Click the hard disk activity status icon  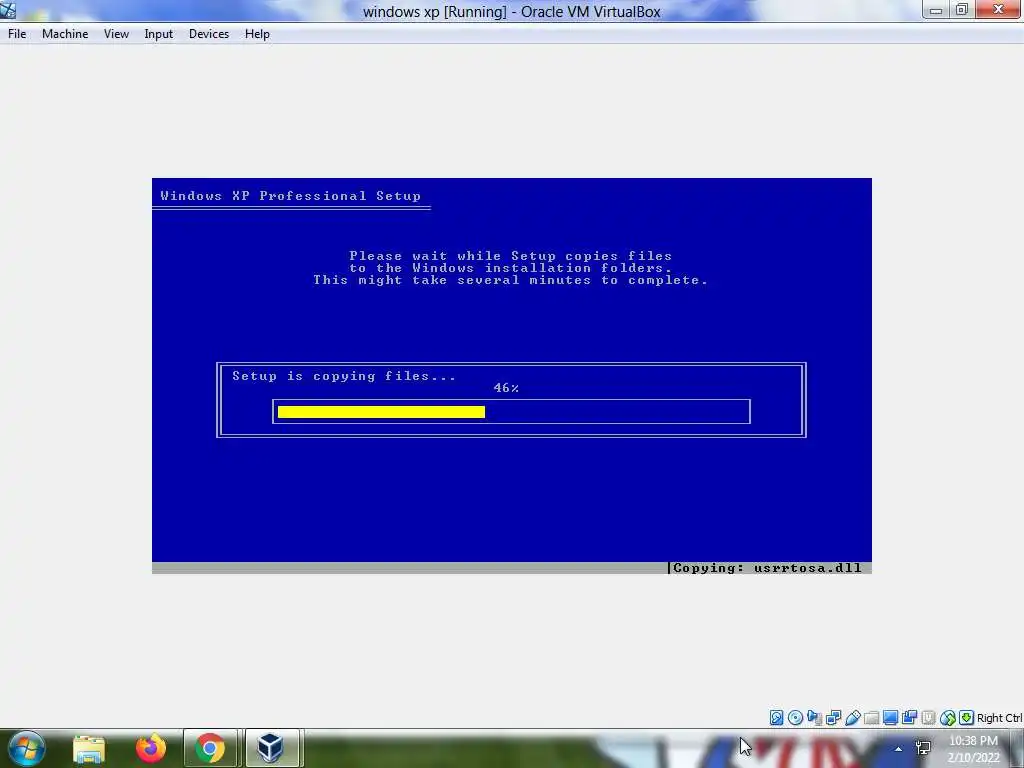click(x=776, y=718)
